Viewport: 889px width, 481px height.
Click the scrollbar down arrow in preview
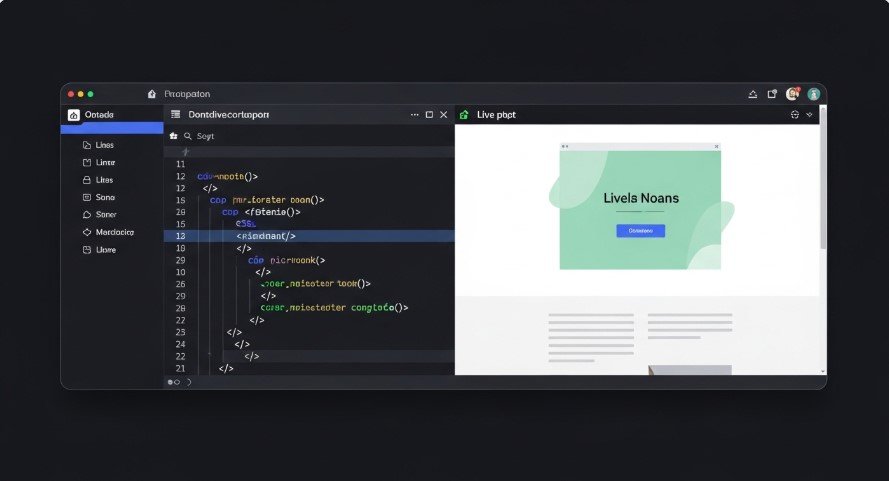(x=823, y=372)
